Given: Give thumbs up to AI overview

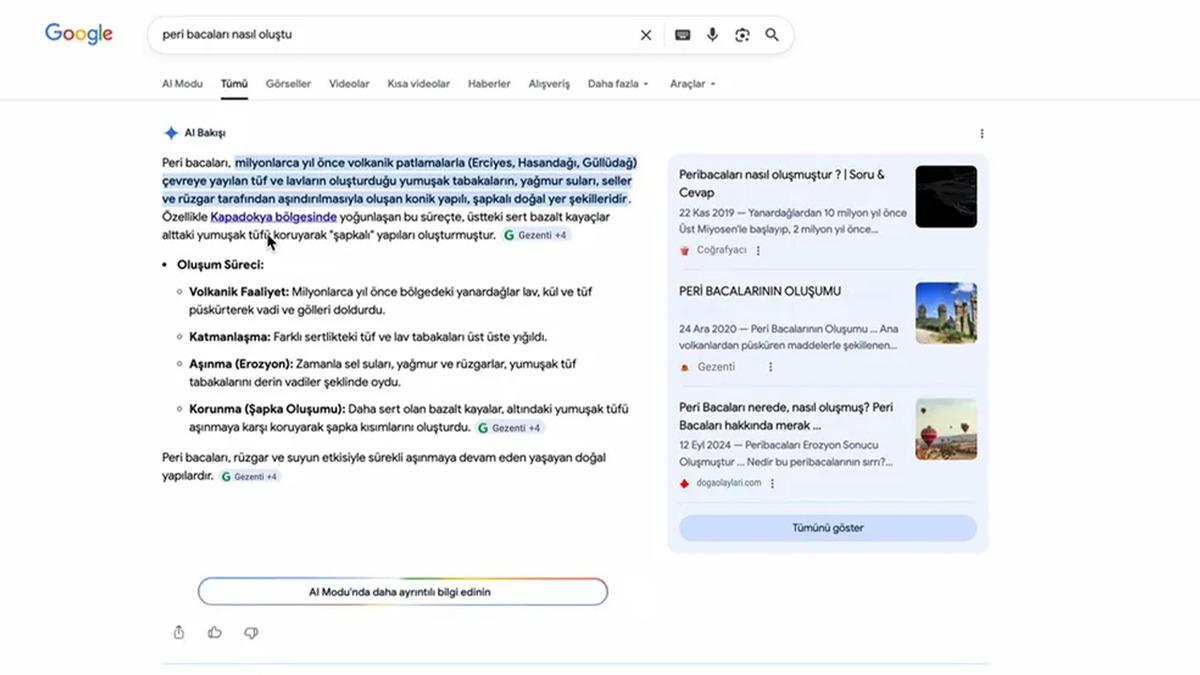Looking at the screenshot, I should point(215,632).
